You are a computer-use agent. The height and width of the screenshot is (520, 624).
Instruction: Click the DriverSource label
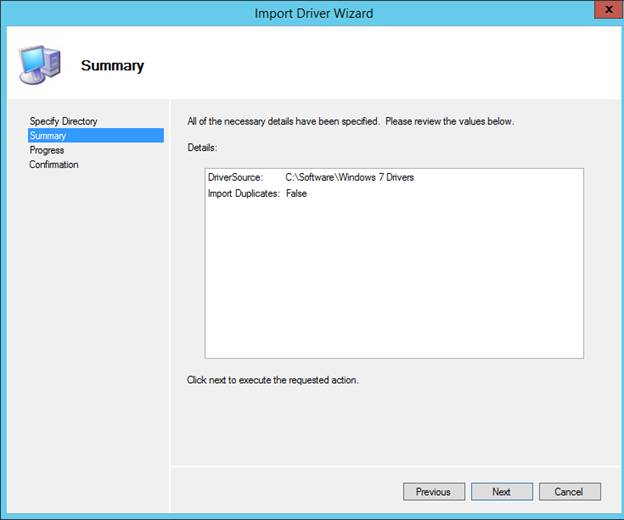pyautogui.click(x=235, y=177)
